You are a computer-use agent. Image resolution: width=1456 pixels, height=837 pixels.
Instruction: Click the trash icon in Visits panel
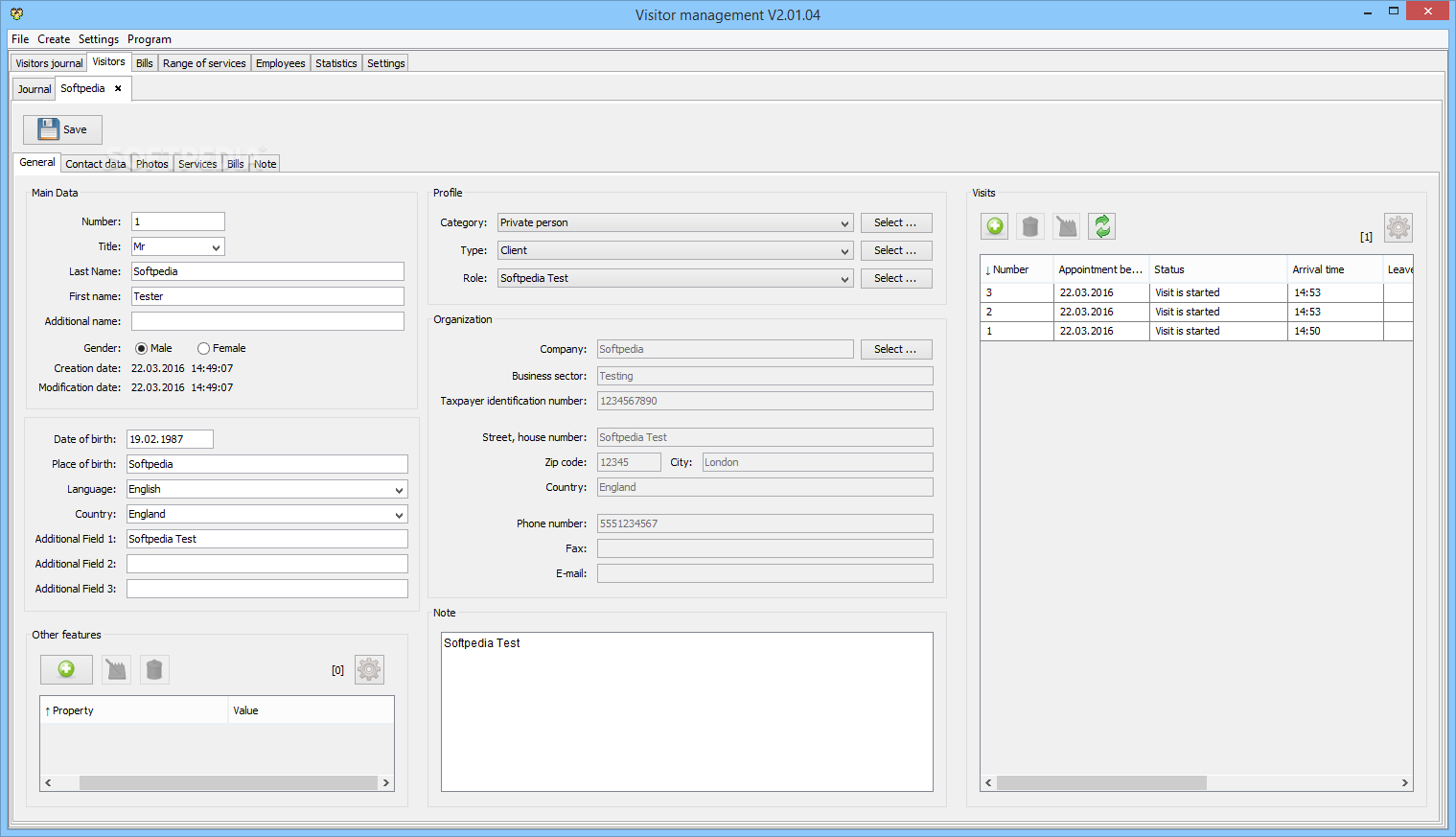[x=1030, y=226]
